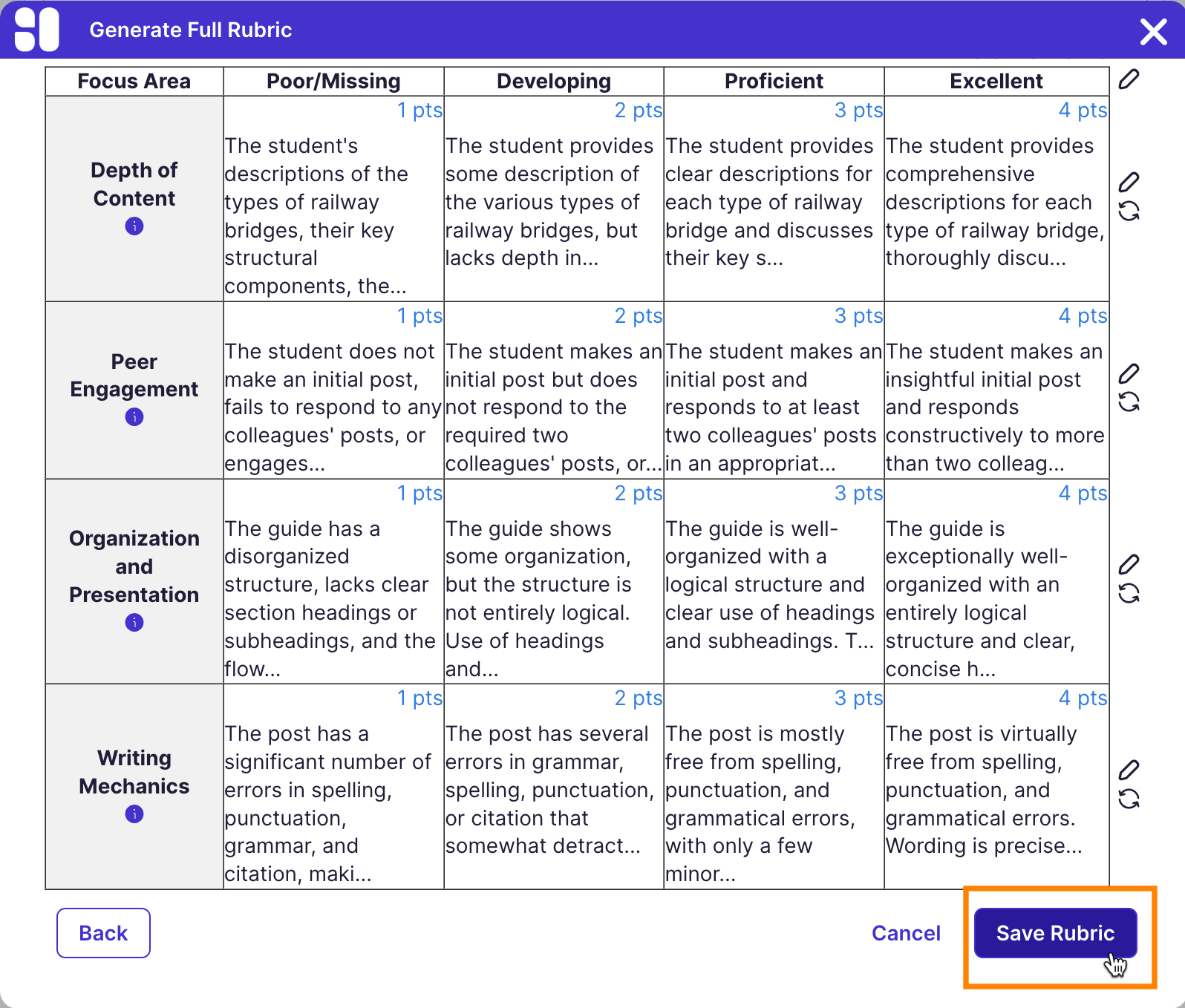Go back with the Back button
The image size is (1185, 1008).
pyautogui.click(x=103, y=933)
